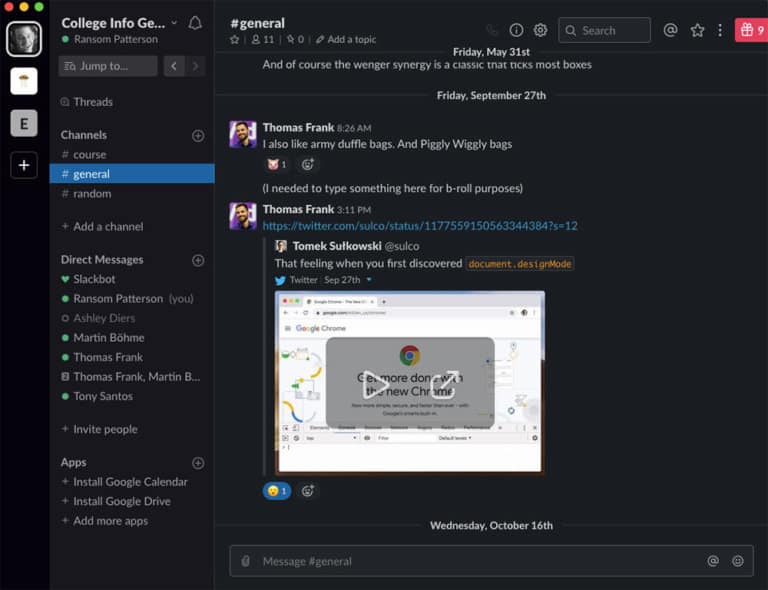Viewport: 768px width, 590px height.
Task: Click the channel details info icon
Action: (516, 30)
